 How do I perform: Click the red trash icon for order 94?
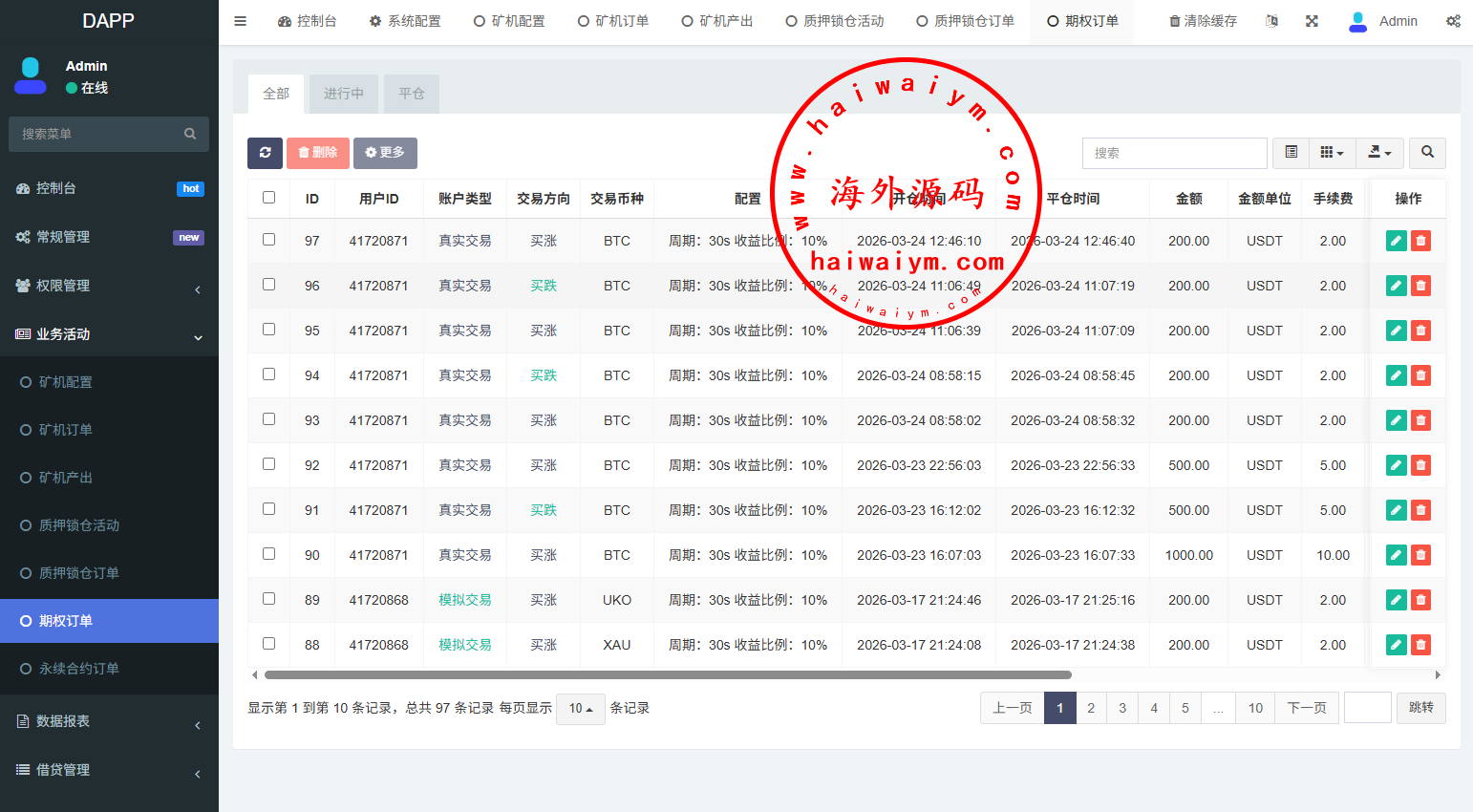click(x=1420, y=375)
